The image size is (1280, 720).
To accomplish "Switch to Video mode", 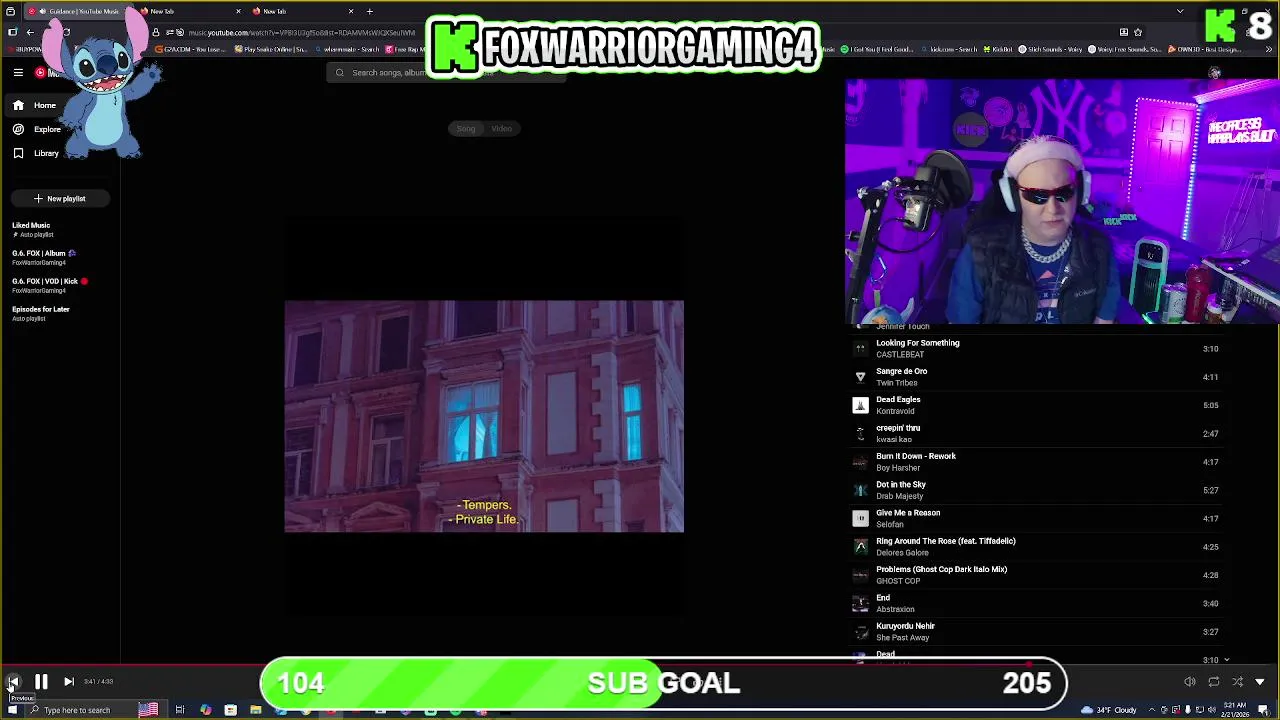I will [x=502, y=128].
